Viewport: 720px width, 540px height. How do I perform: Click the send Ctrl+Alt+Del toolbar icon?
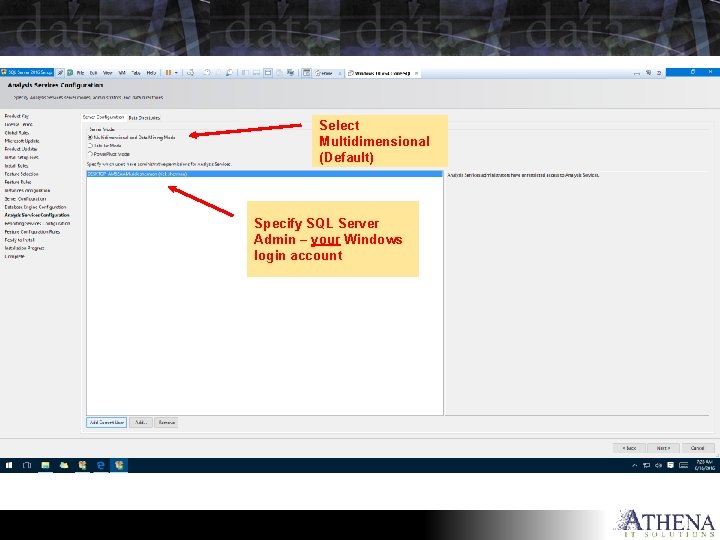[x=190, y=73]
